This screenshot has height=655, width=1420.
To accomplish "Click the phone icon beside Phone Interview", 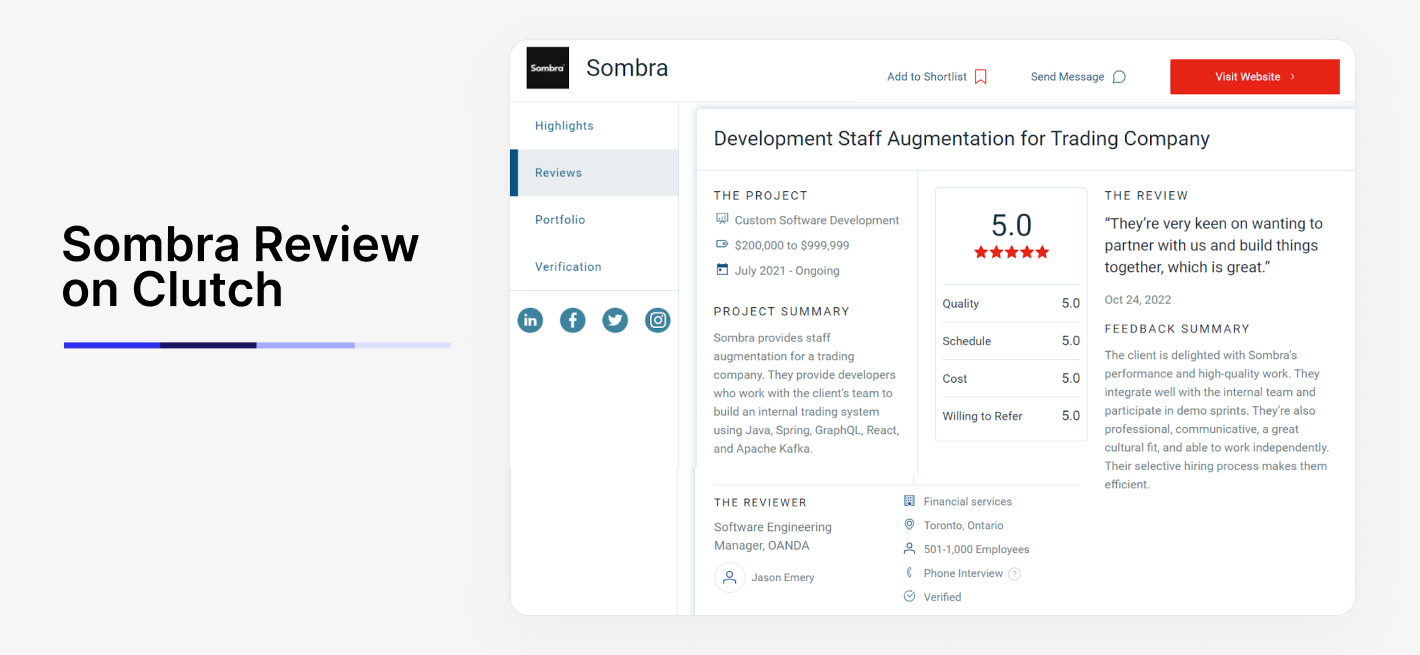I will (909, 573).
